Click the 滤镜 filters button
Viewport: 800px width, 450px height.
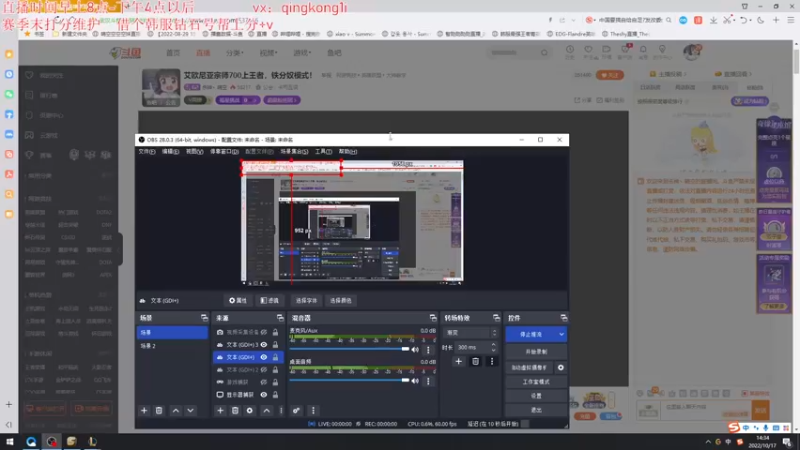[270, 301]
